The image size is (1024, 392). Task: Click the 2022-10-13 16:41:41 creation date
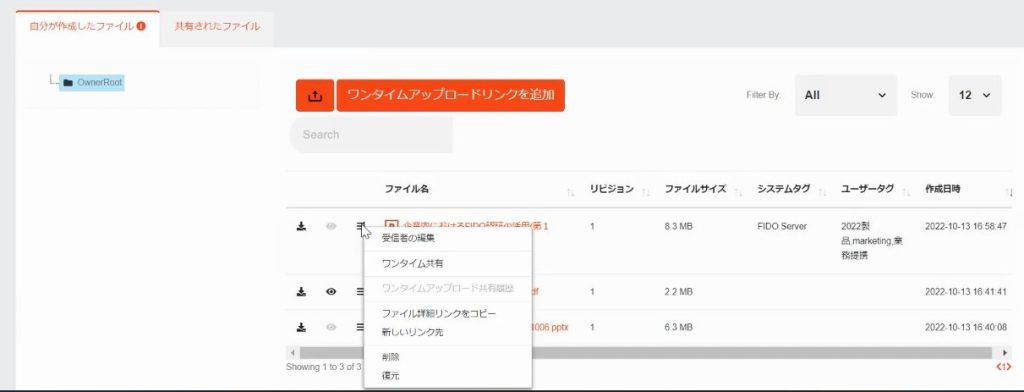[966, 291]
